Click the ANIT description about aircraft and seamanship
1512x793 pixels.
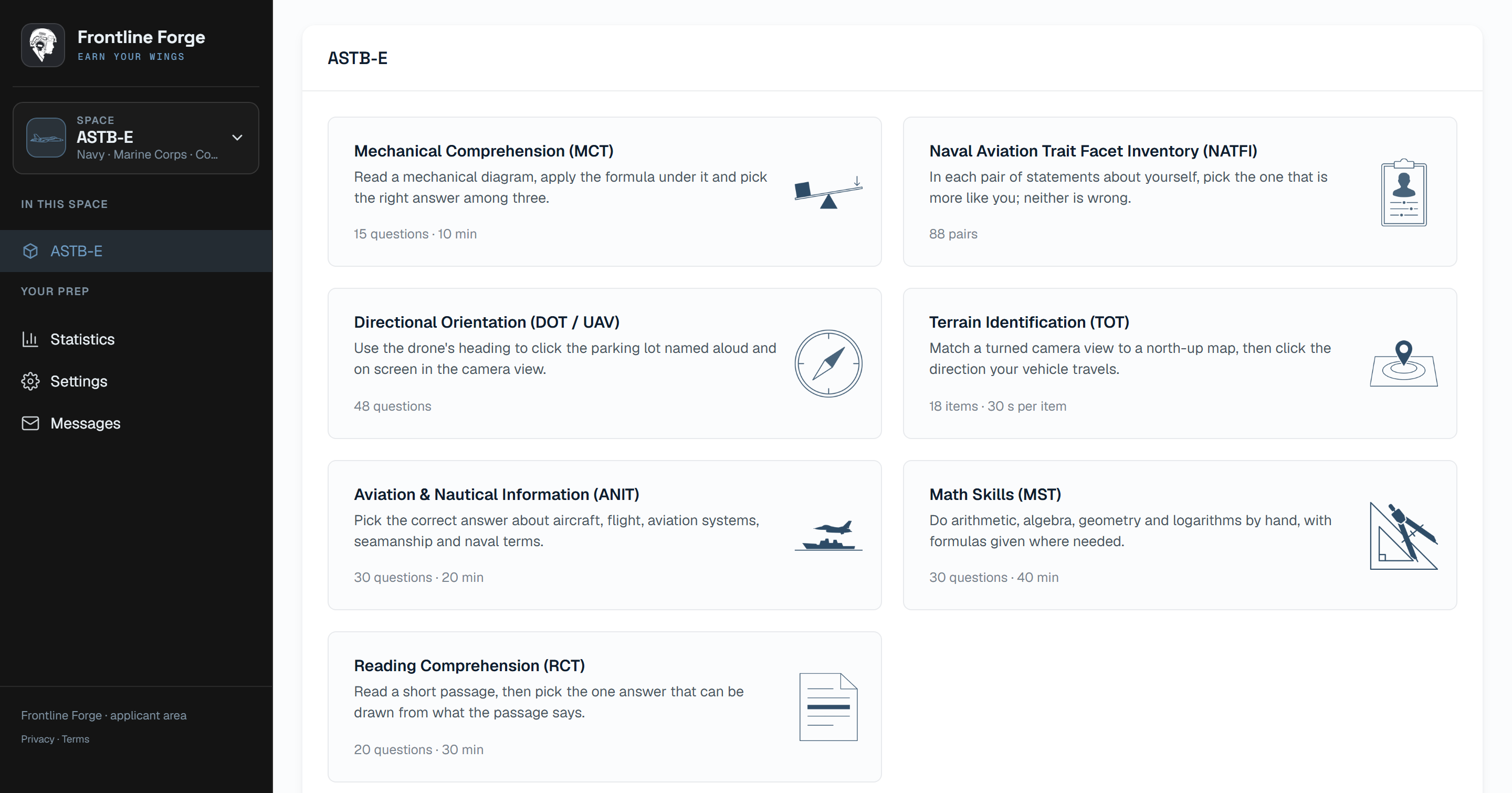click(x=556, y=530)
